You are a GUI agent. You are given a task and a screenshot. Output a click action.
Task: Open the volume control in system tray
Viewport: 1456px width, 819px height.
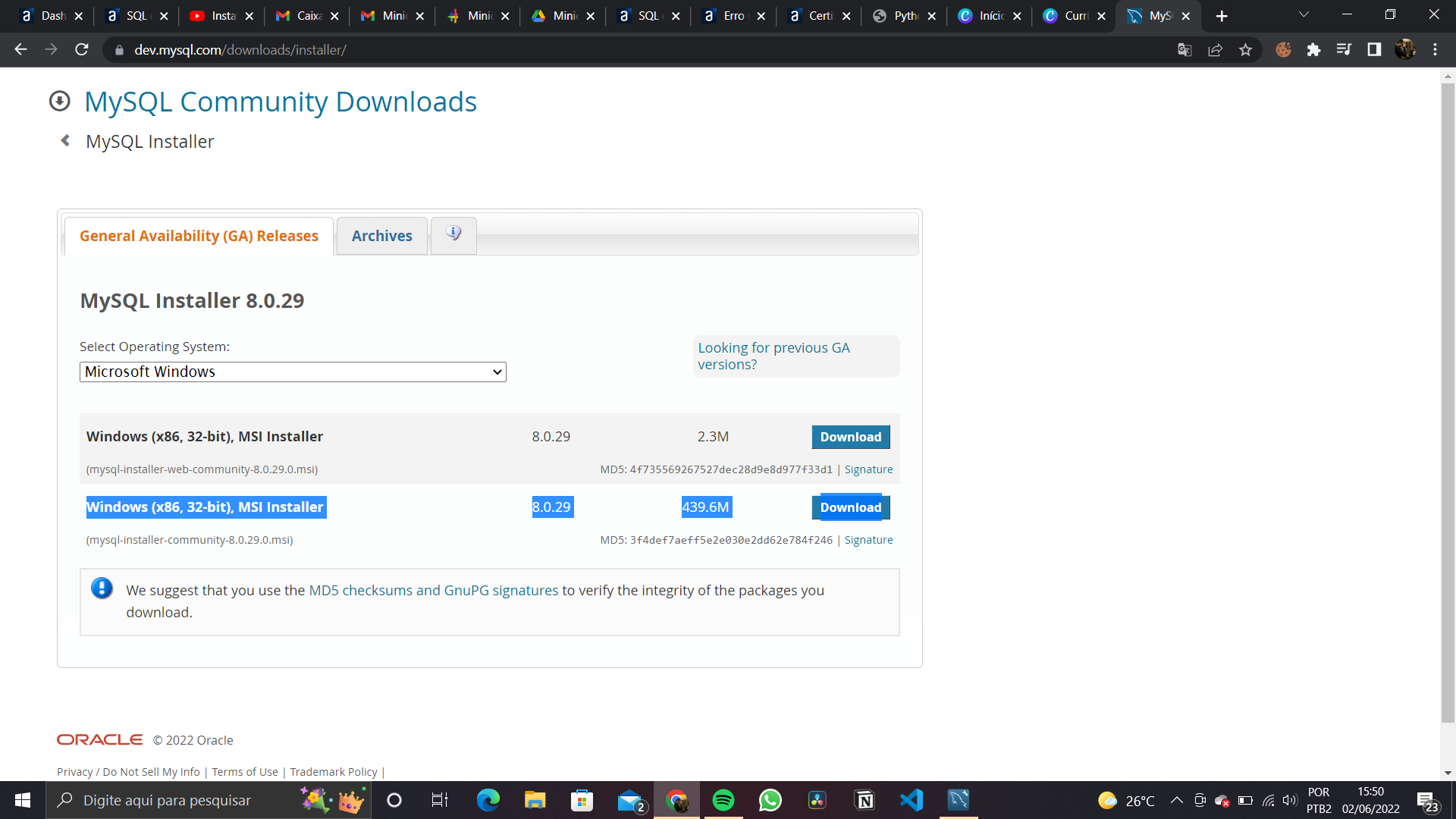1289,800
